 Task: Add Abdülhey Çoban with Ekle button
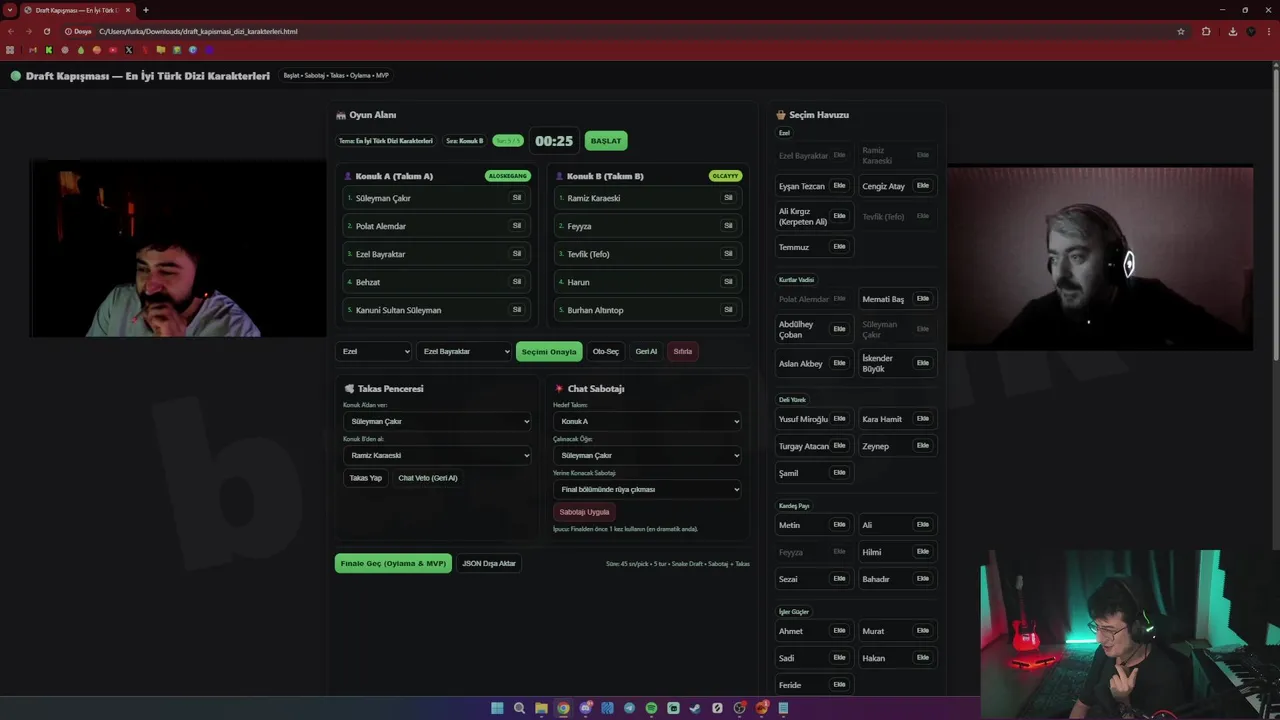tap(840, 329)
